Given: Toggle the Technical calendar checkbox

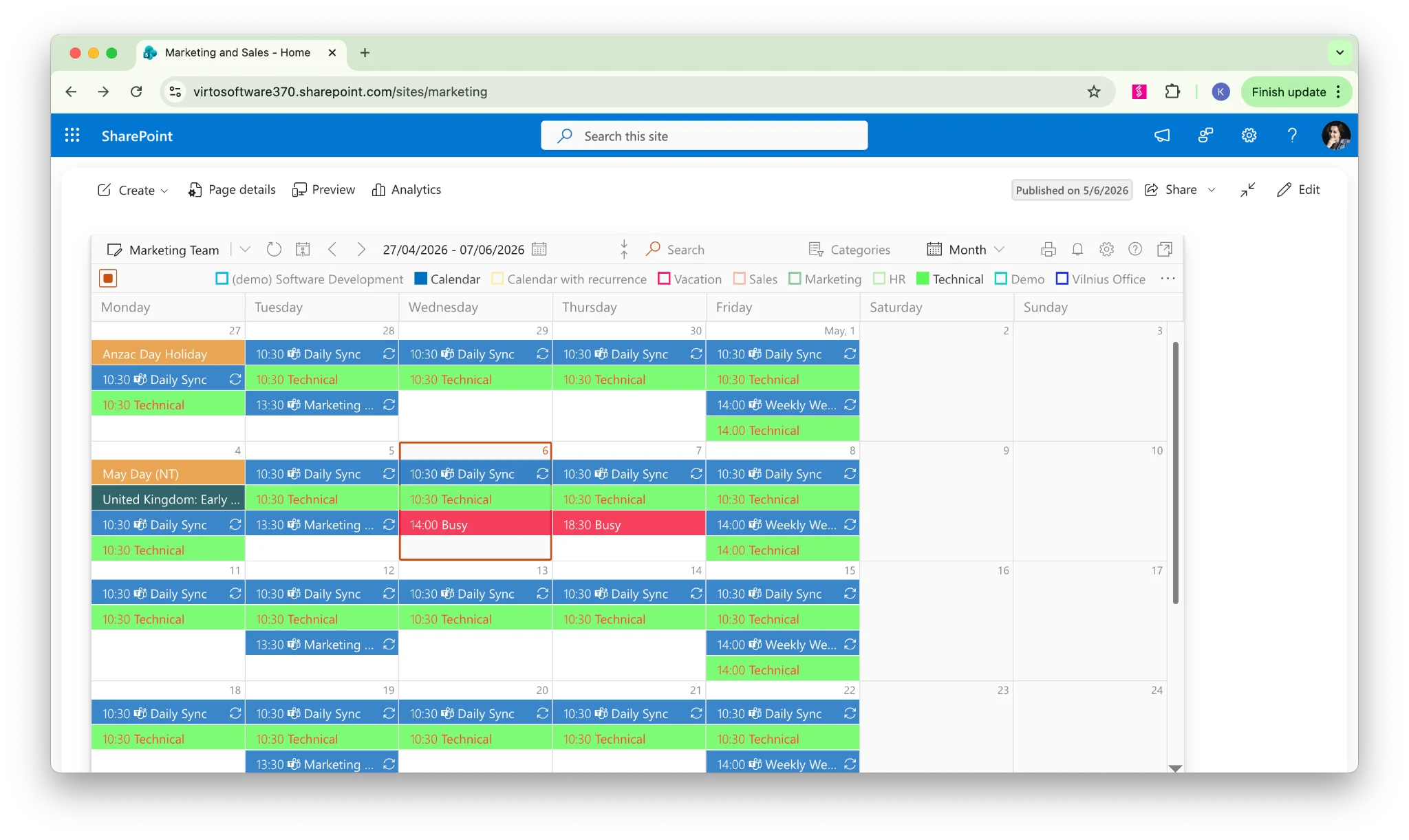Looking at the screenshot, I should tap(923, 279).
